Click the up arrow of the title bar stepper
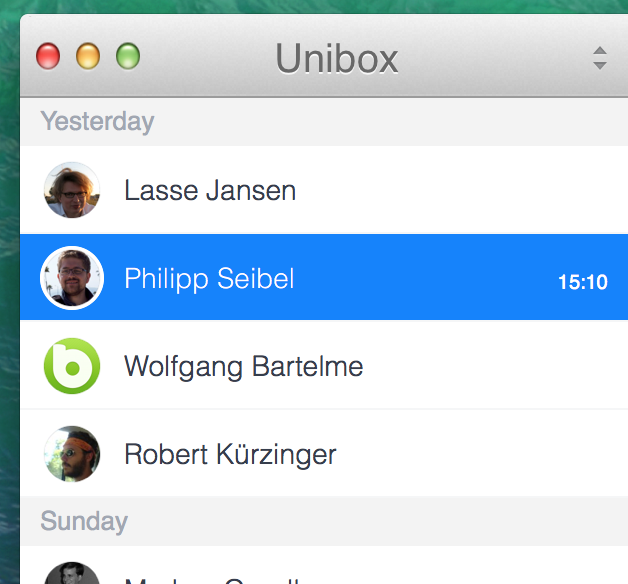This screenshot has height=584, width=628. (600, 50)
